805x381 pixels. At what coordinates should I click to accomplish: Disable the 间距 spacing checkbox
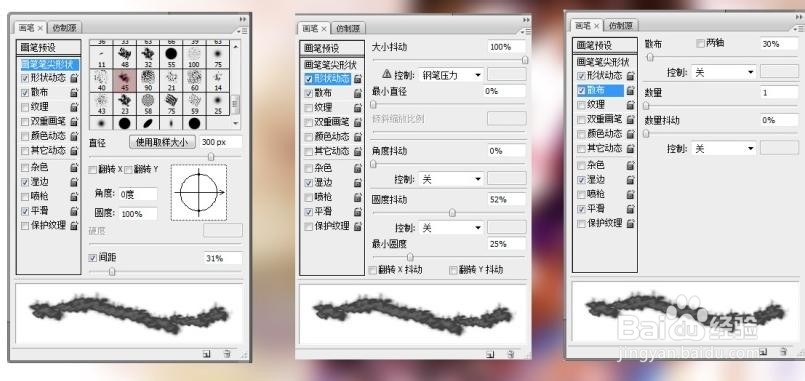[92, 258]
